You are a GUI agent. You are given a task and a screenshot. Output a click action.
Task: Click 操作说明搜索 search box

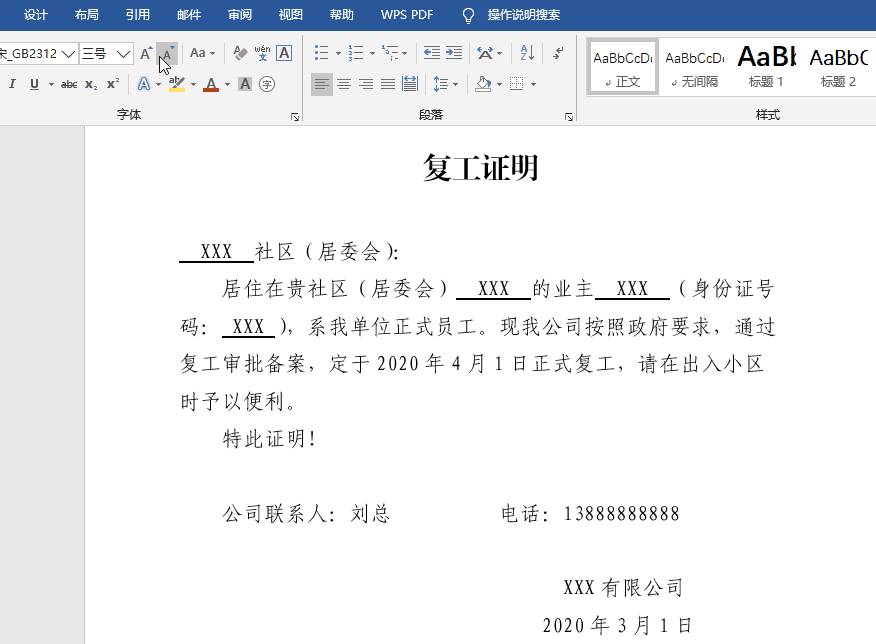point(523,15)
